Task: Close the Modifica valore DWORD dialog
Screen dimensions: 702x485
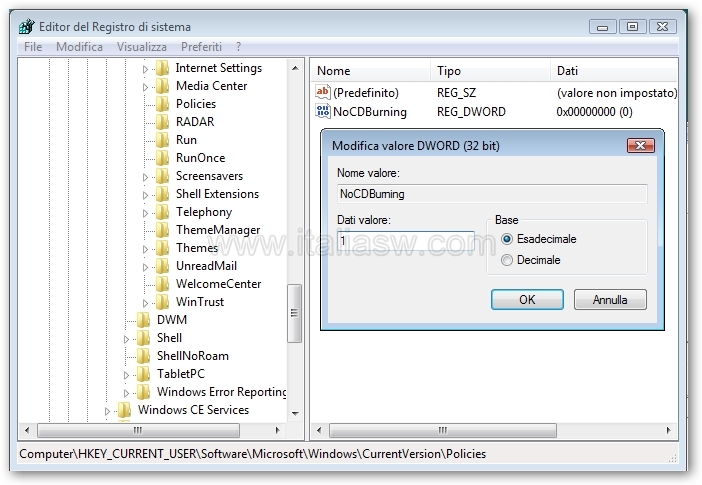Action: 641,146
